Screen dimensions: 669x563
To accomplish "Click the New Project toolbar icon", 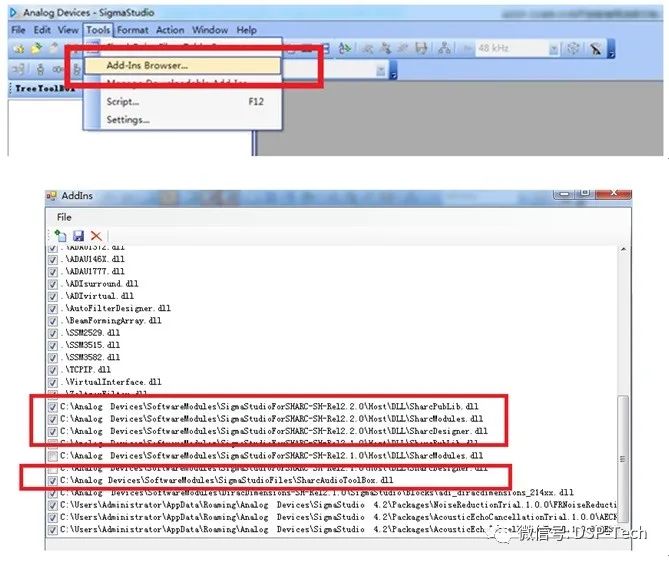I will (18, 49).
